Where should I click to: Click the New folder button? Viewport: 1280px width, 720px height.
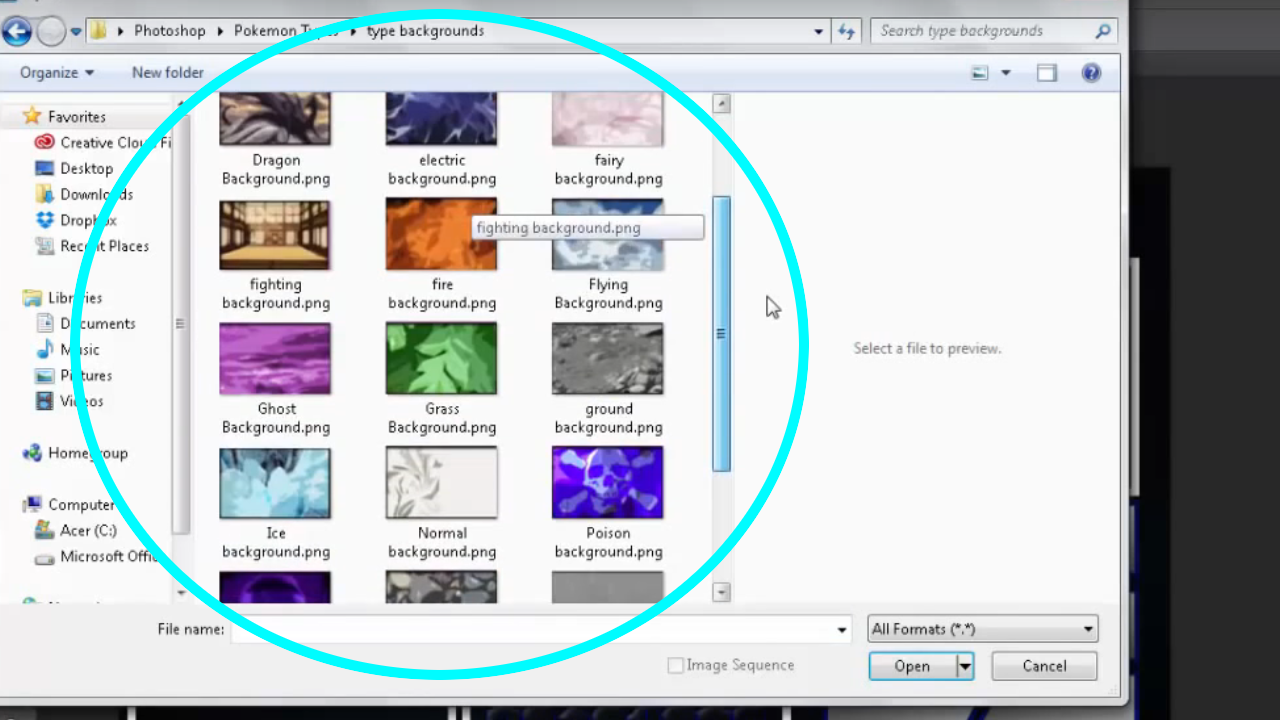point(168,73)
